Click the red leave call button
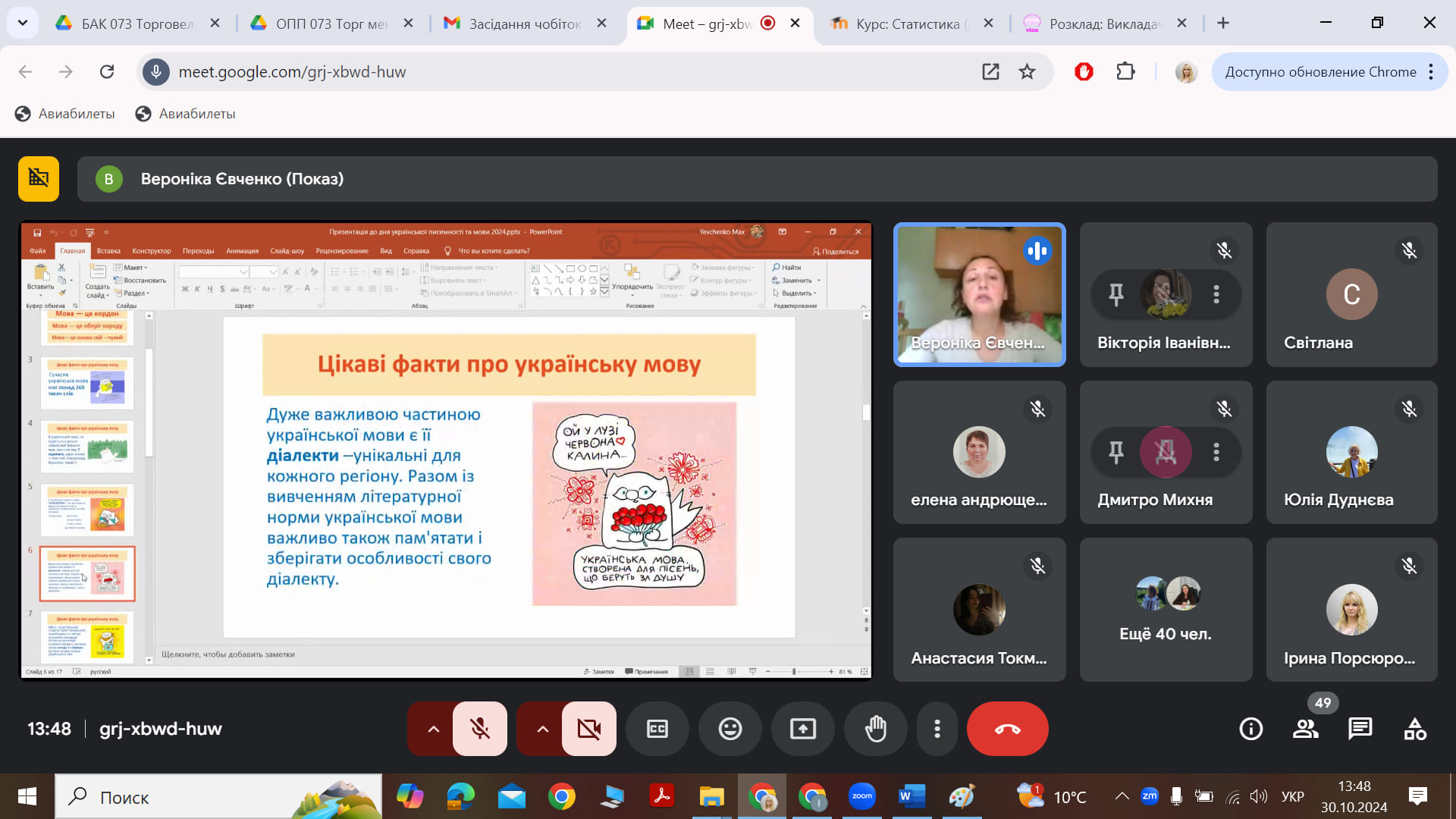This screenshot has width=1456, height=819. click(1007, 729)
